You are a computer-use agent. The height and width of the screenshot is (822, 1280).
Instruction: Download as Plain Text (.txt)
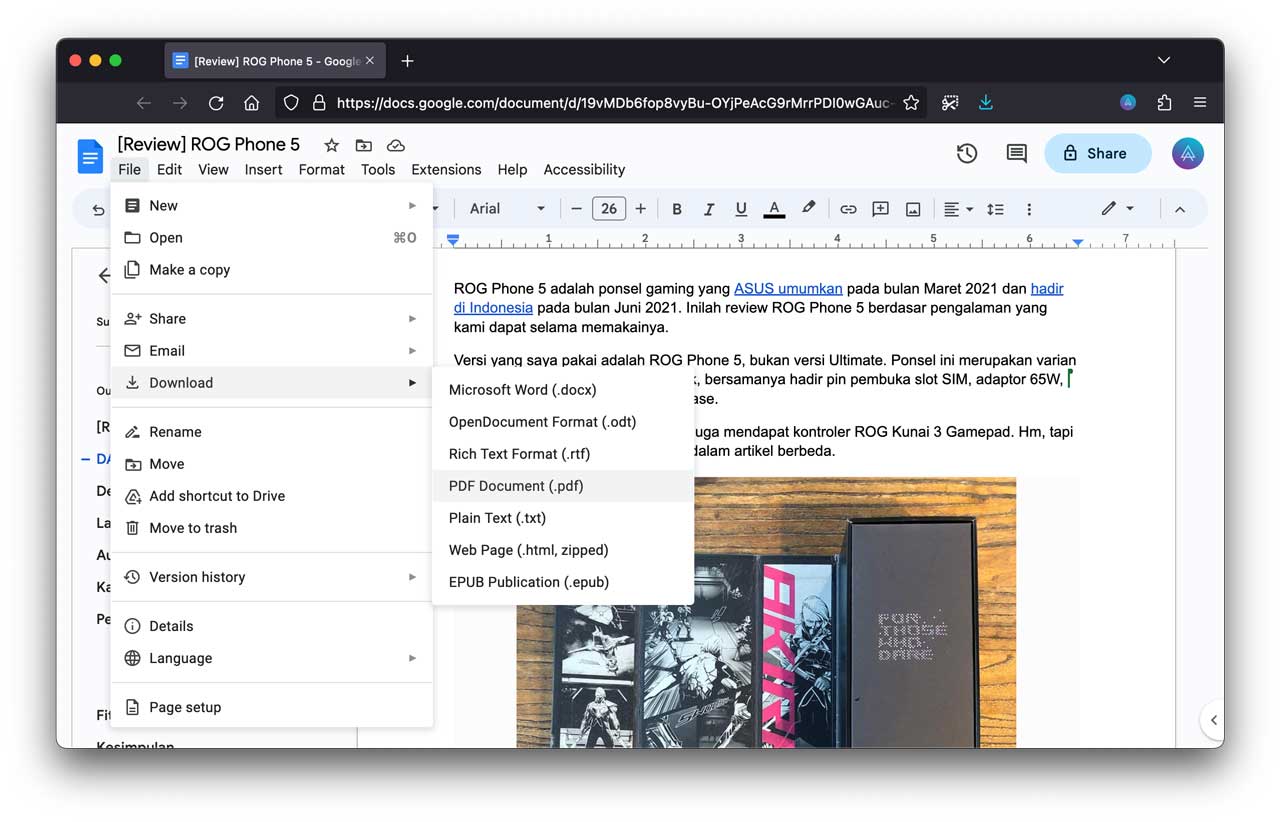[563, 518]
